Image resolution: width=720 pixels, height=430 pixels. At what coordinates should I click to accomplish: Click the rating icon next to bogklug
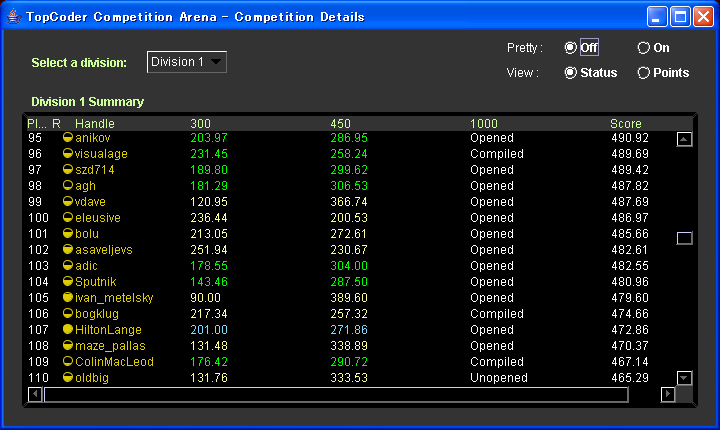point(68,313)
